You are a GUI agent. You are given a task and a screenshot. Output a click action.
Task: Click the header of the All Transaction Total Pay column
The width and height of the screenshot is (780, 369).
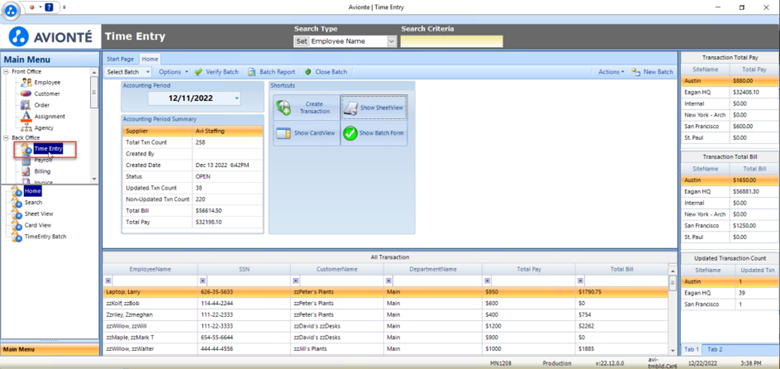tap(529, 269)
